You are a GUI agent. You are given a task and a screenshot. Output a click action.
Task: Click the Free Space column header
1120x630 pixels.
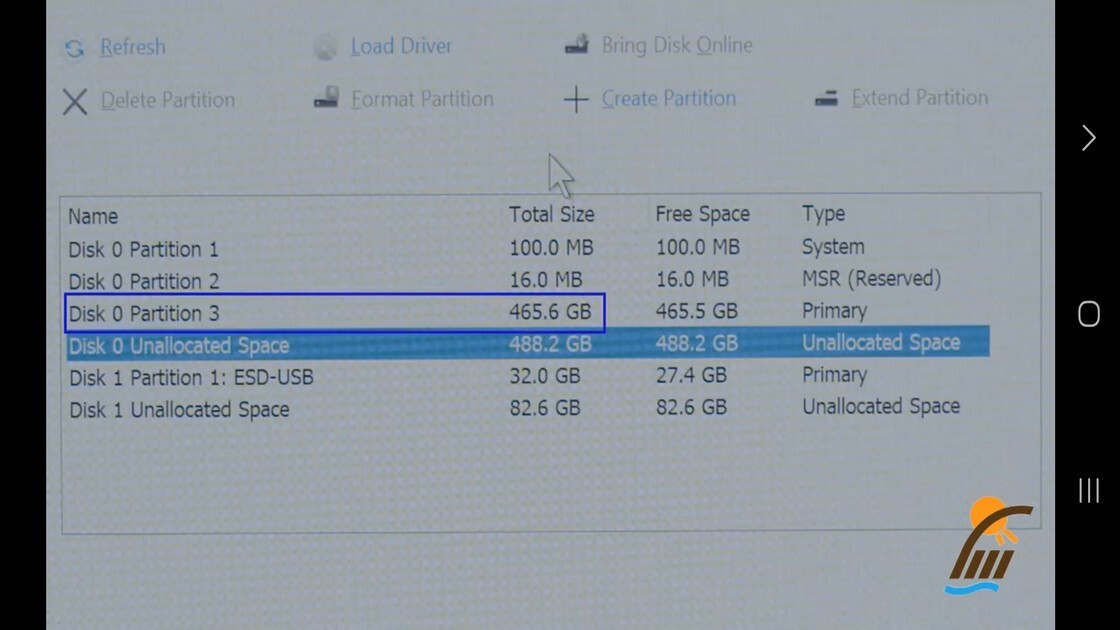pyautogui.click(x=703, y=214)
